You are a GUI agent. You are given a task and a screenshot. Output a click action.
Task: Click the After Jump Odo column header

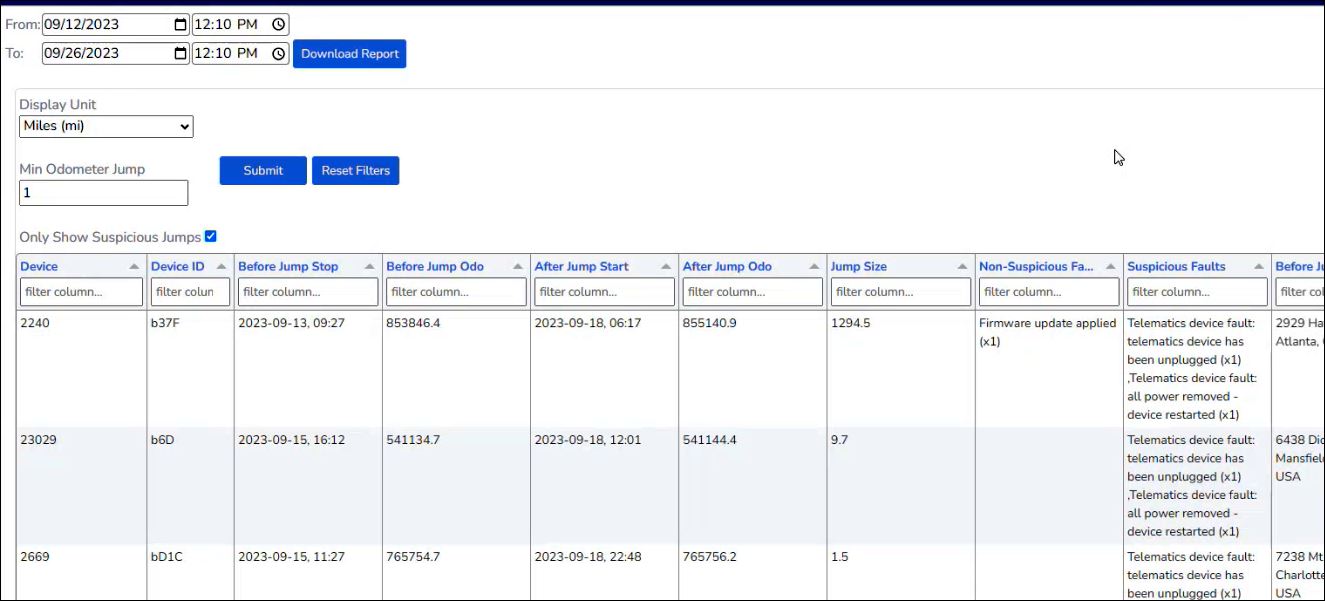[727, 267]
